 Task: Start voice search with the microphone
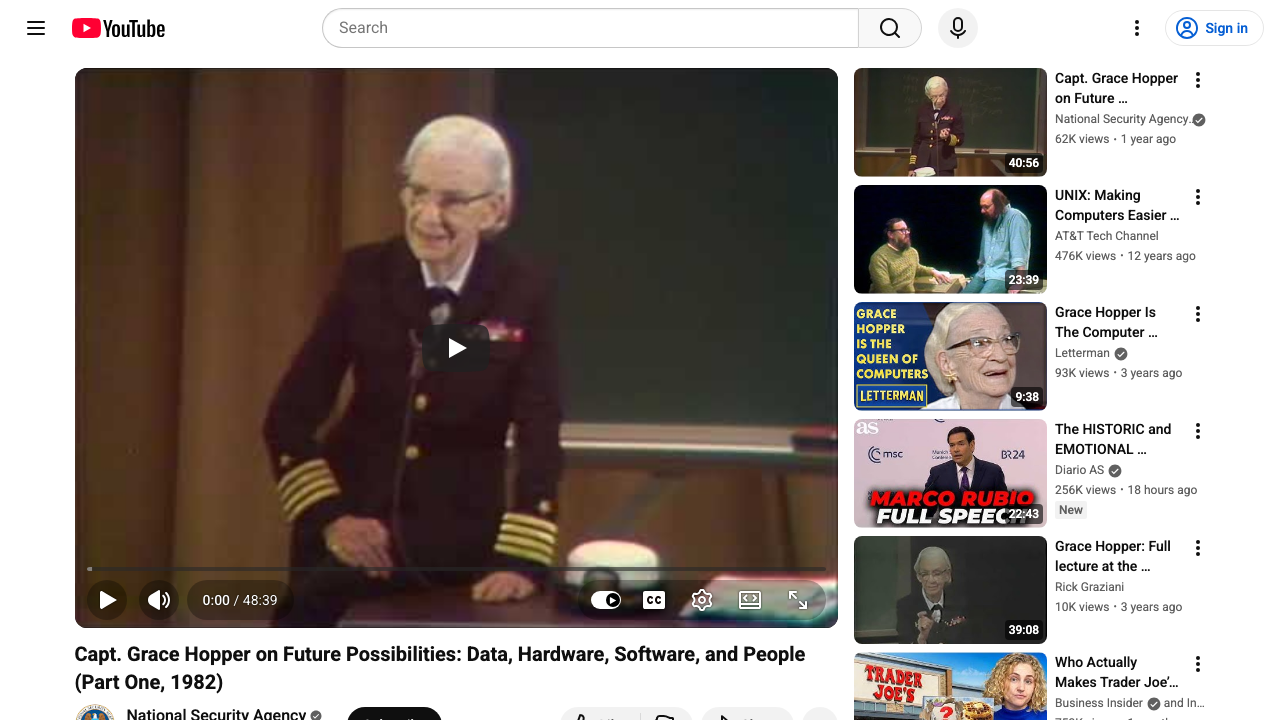pos(958,28)
